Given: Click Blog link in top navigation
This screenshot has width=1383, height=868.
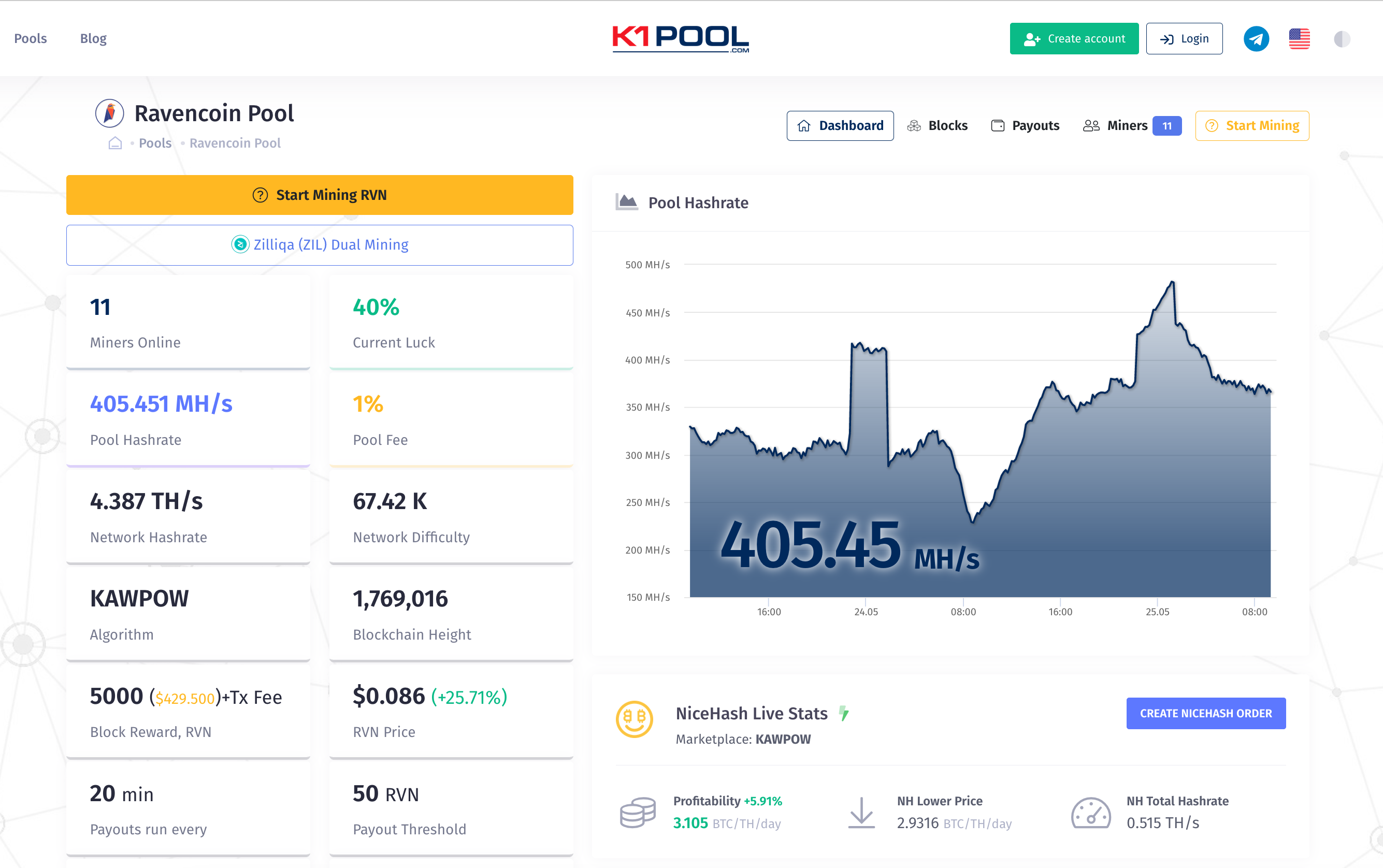Looking at the screenshot, I should pyautogui.click(x=93, y=38).
